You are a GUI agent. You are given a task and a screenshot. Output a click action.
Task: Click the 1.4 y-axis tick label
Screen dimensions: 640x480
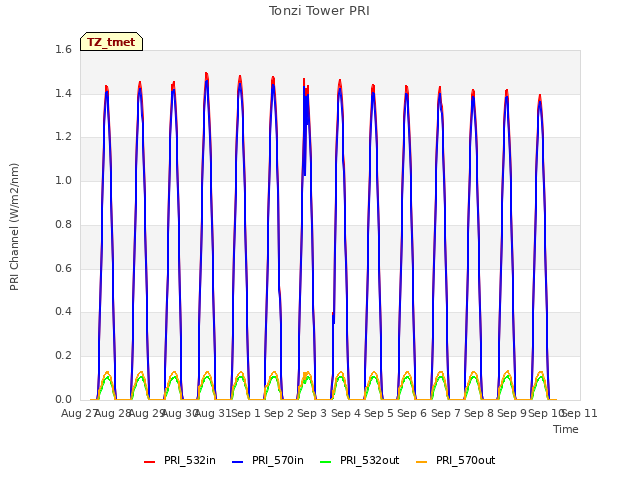point(63,93)
